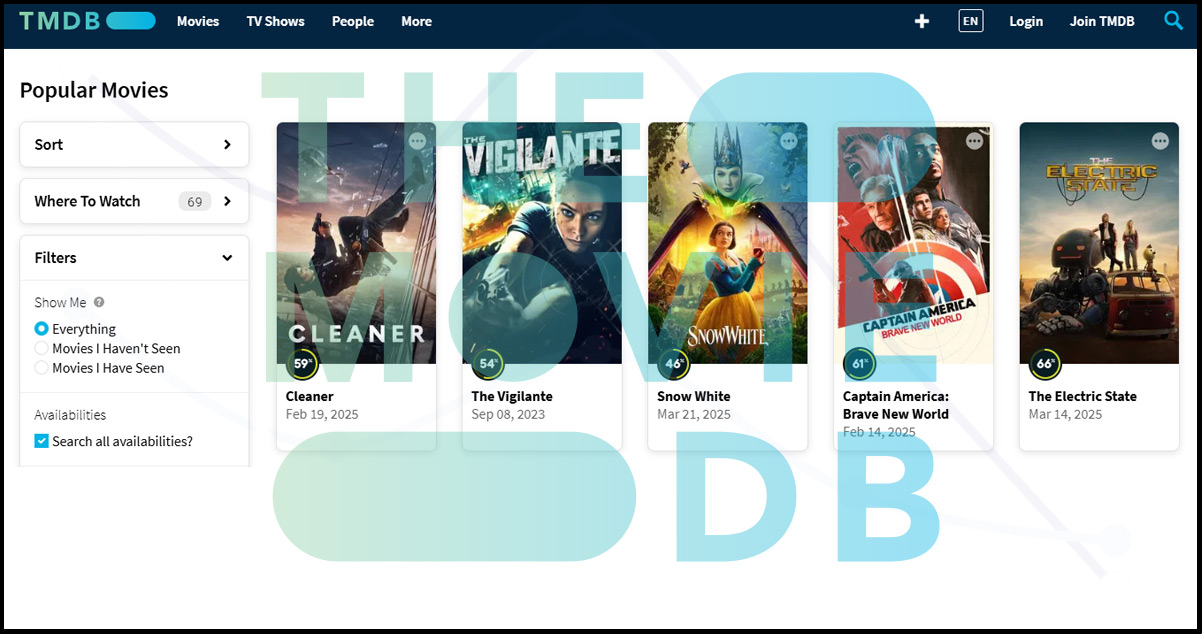The height and width of the screenshot is (634, 1202).
Task: Expand the Where To Watch panel
Action: pos(134,201)
